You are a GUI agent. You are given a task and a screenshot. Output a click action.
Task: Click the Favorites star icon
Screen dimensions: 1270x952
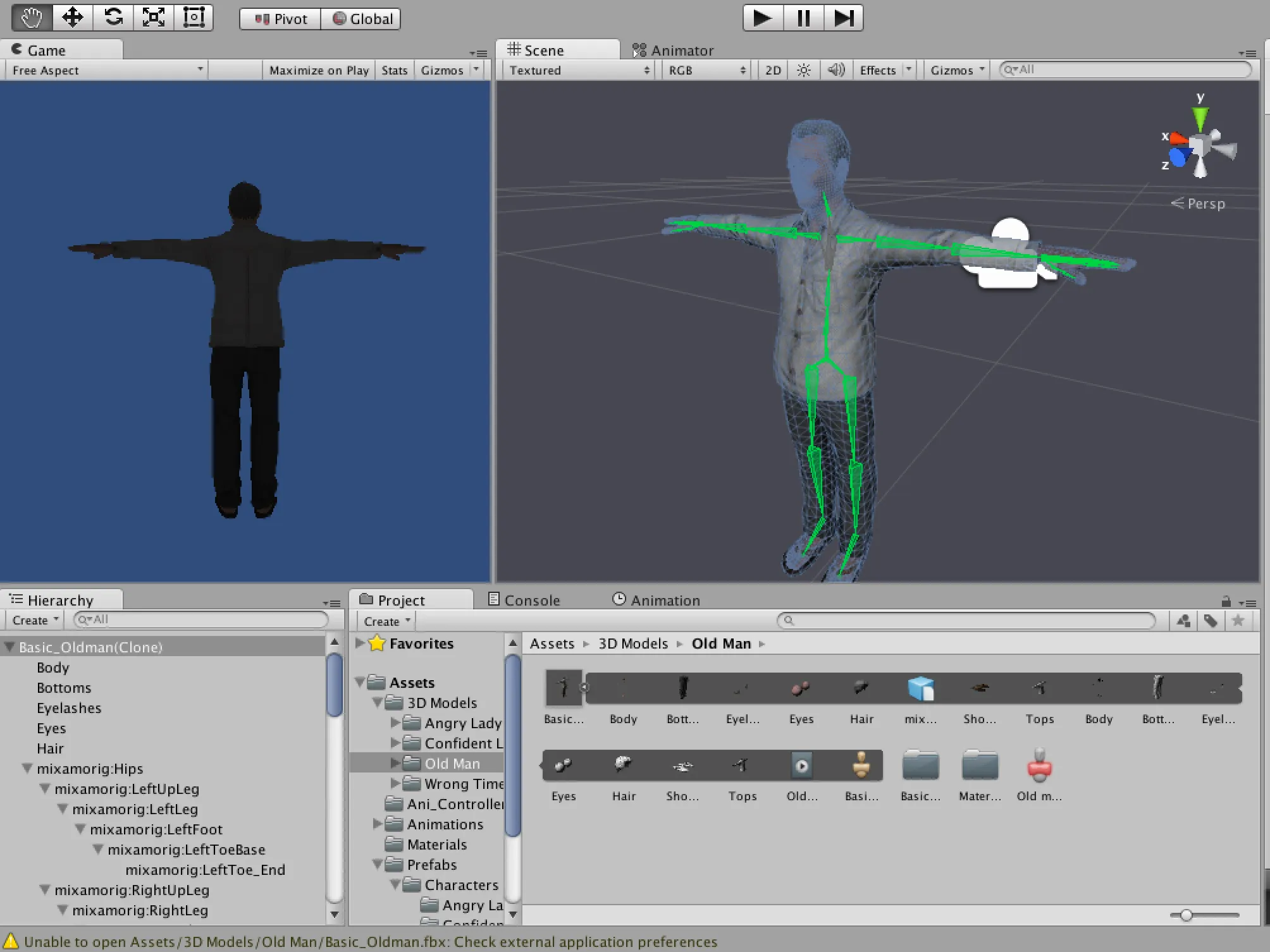click(x=377, y=644)
